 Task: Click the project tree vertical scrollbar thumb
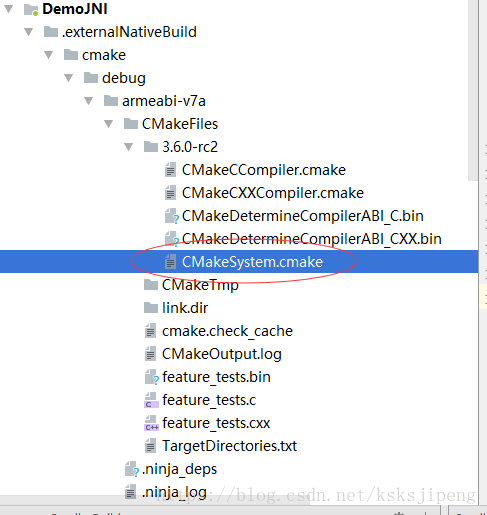473,90
